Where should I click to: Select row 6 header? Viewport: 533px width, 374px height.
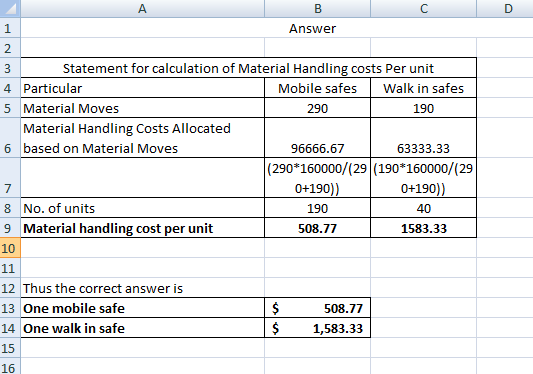pyautogui.click(x=10, y=138)
